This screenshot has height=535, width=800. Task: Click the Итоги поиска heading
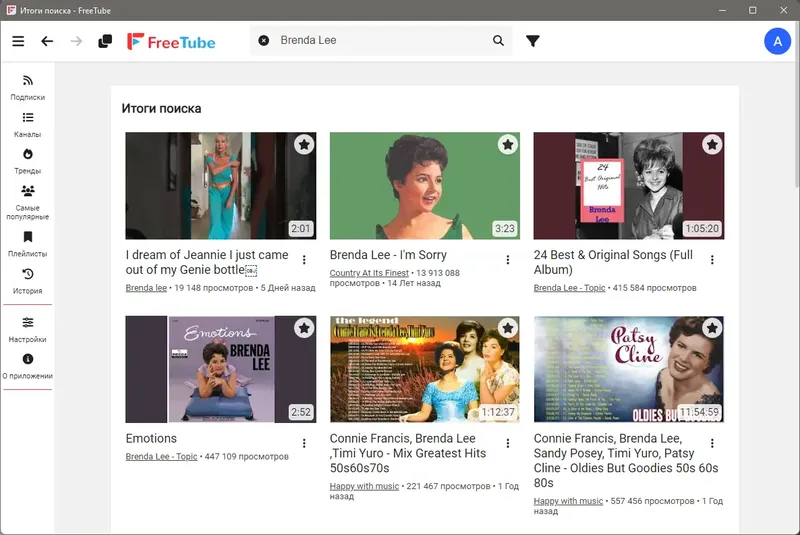[x=161, y=109]
